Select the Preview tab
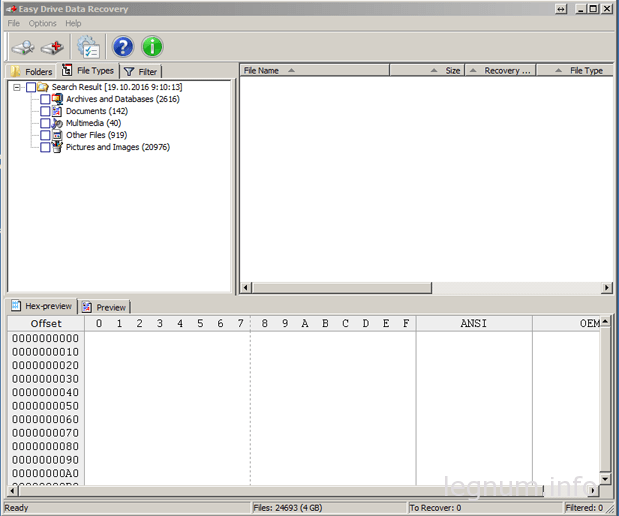This screenshot has height=516, width=619. coord(105,307)
